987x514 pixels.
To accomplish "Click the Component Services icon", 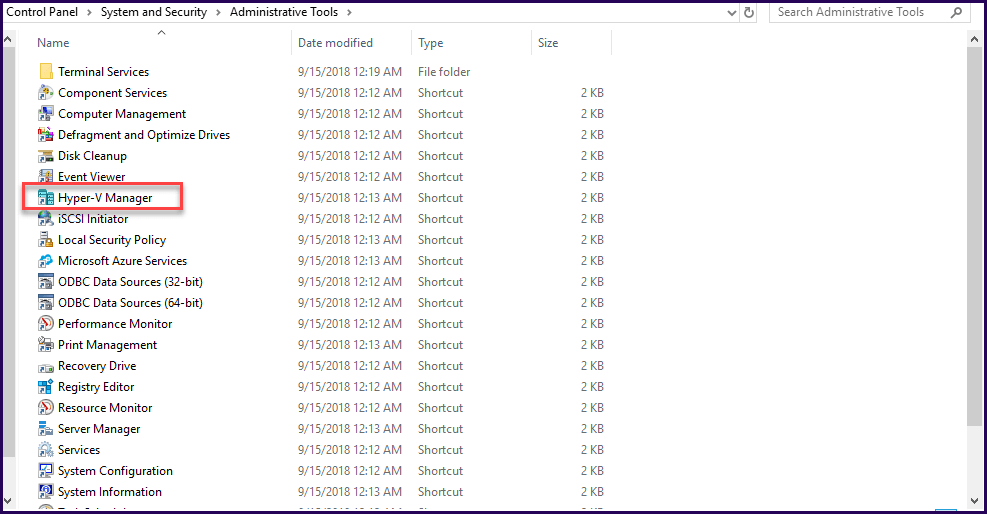I will click(46, 92).
